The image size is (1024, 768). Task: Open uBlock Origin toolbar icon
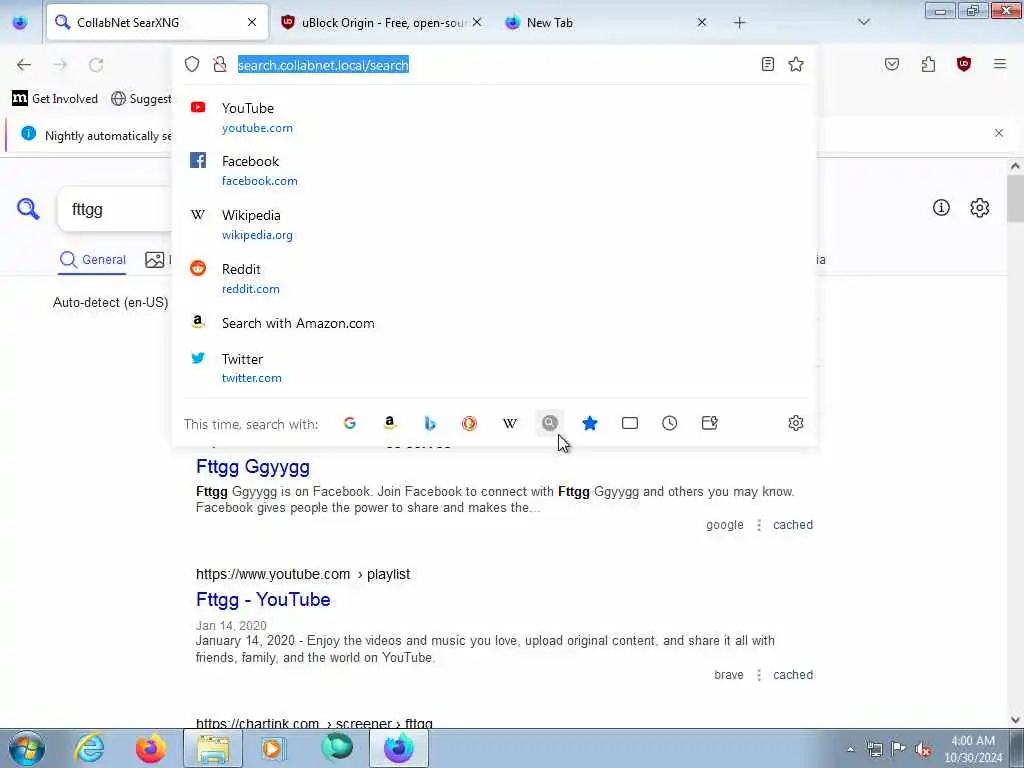(964, 64)
